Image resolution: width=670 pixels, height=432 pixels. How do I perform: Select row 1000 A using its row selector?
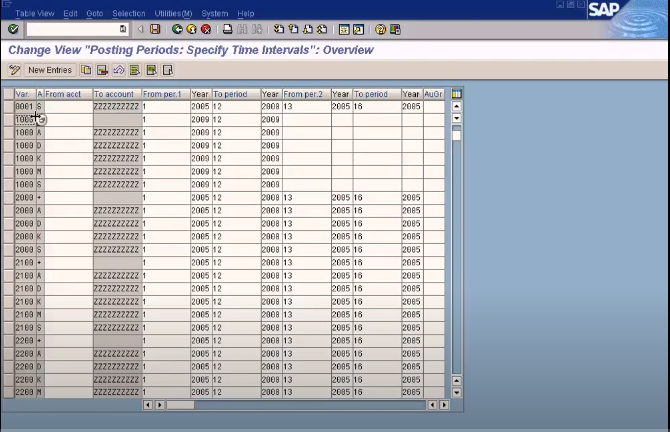click(9, 132)
